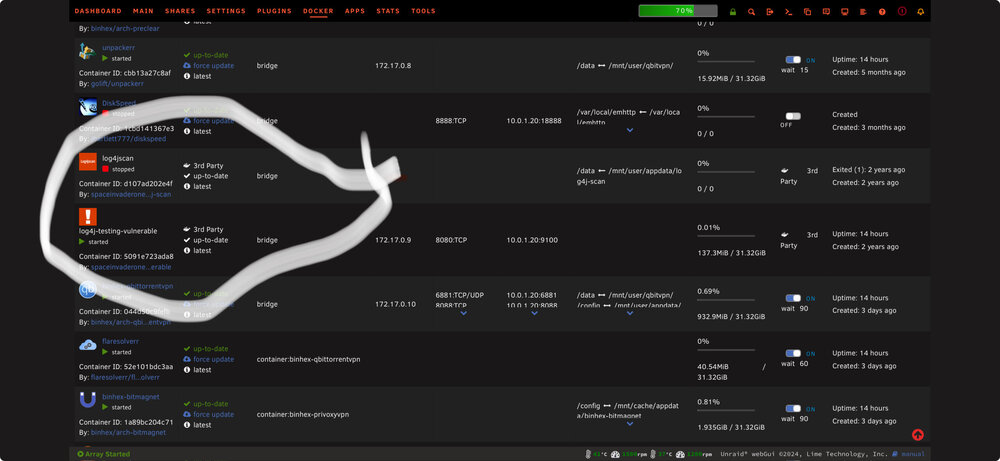Screen dimensions: 1000x461
Task: Open binhex/arch-preclear repository link
Action: click(x=125, y=29)
